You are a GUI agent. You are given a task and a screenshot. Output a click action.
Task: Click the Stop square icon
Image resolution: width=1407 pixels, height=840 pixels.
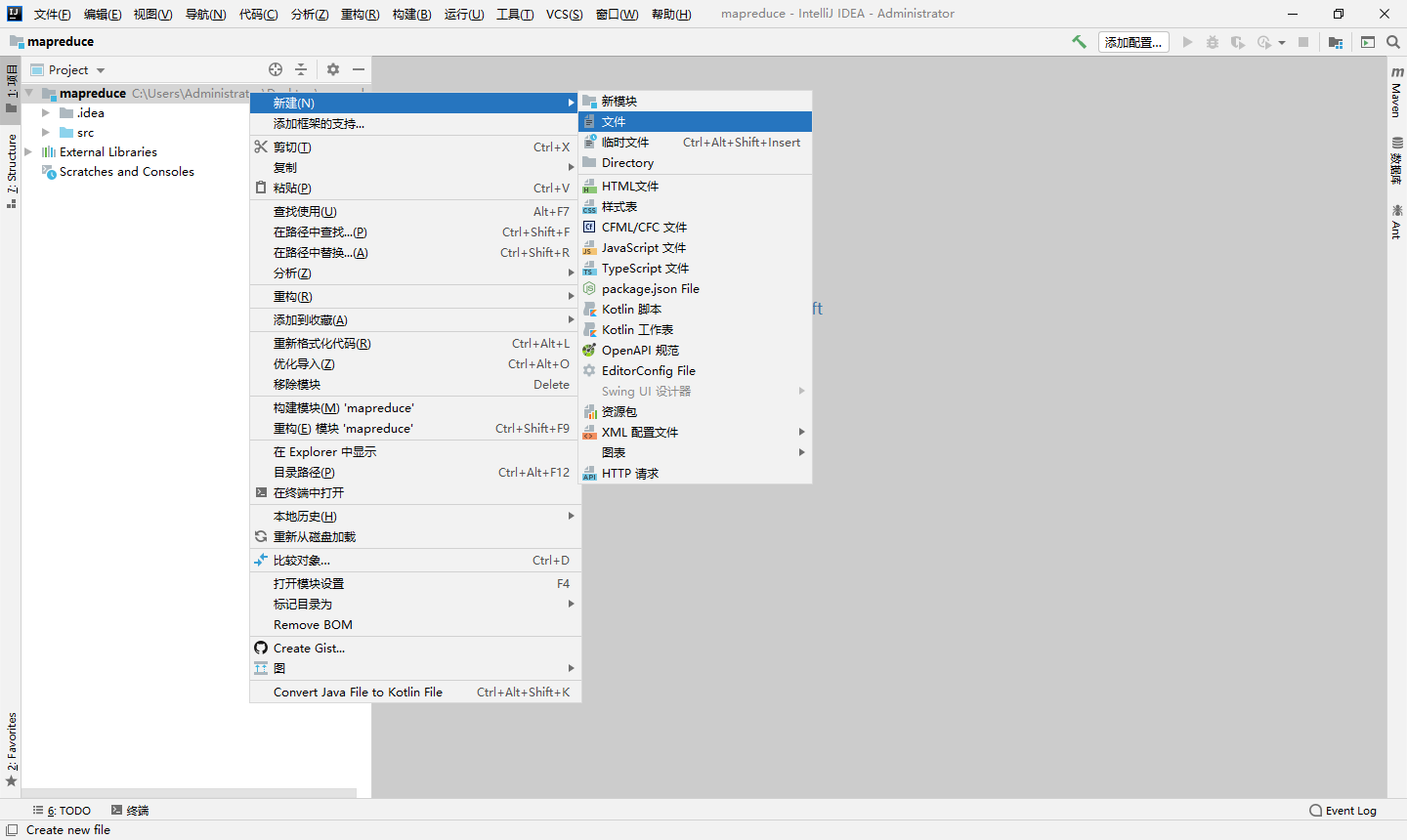(x=1303, y=42)
